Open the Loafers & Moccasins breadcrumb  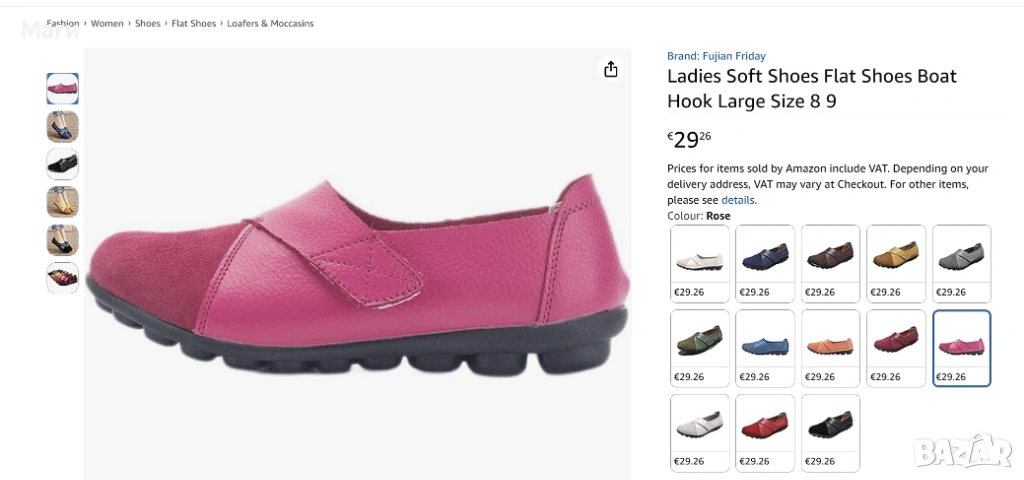point(270,23)
